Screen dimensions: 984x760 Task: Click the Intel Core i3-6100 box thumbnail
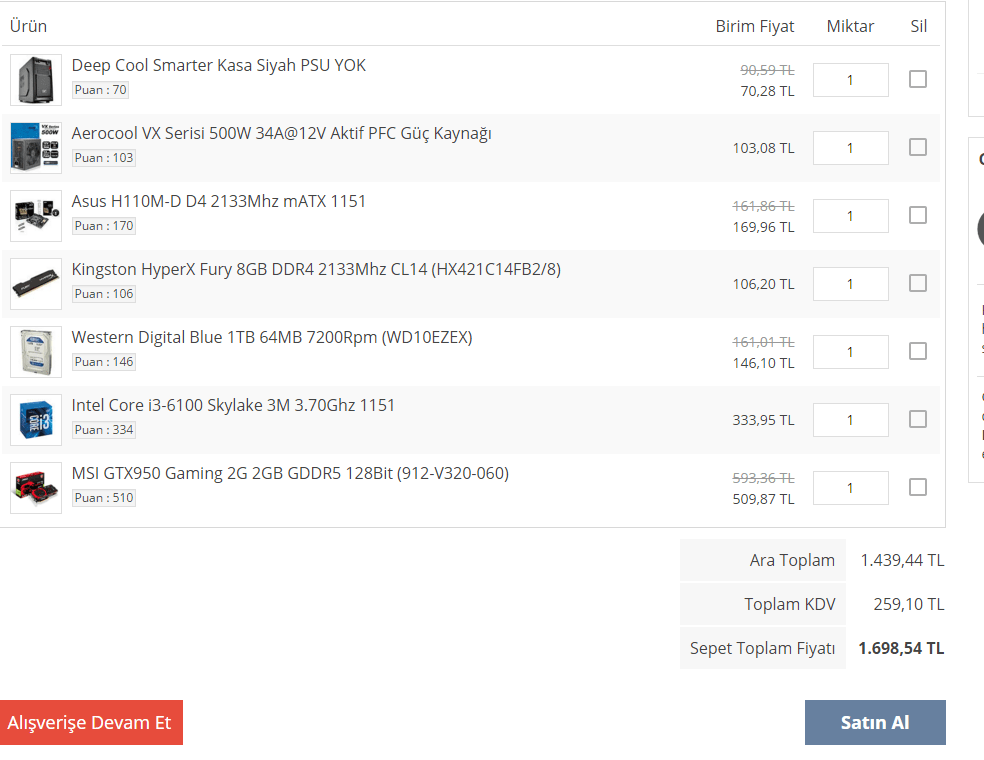pos(36,420)
